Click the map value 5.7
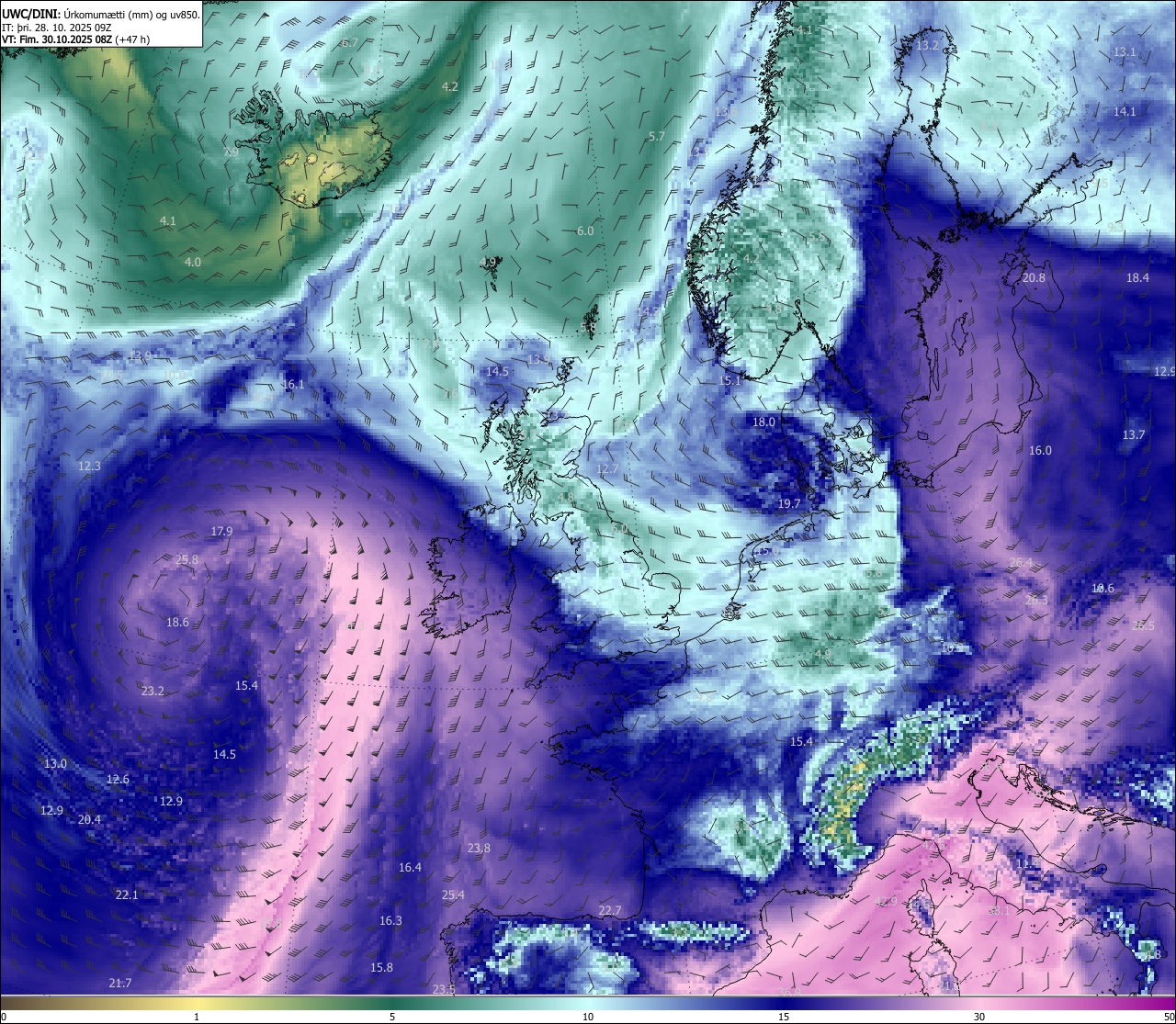 (x=656, y=136)
